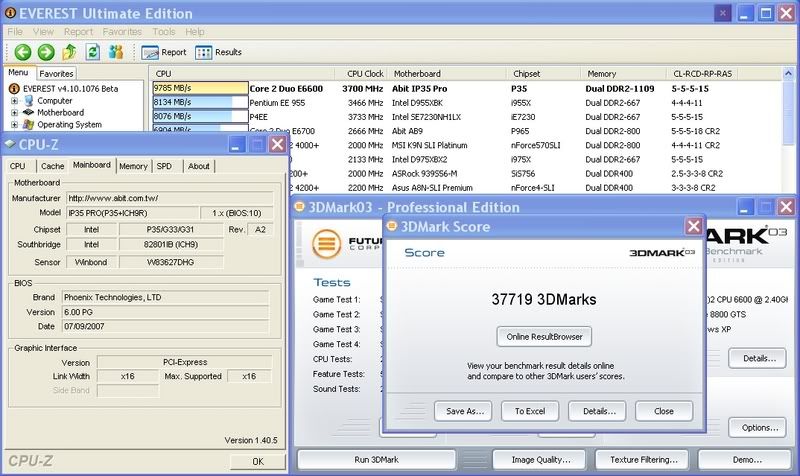
Task: Click the MSI K9N SLI Platinum cell
Action: pos(430,145)
